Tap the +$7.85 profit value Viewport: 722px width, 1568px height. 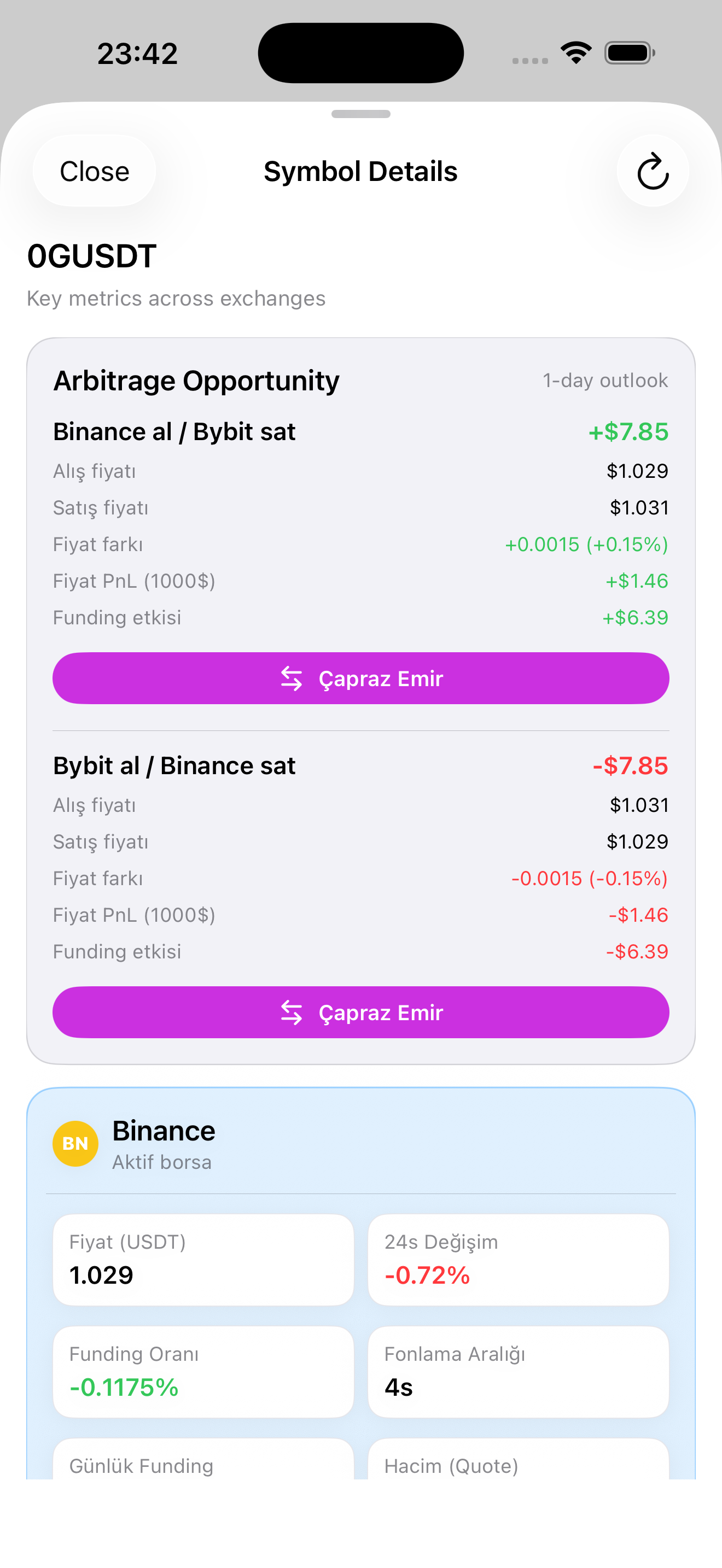pyautogui.click(x=627, y=431)
